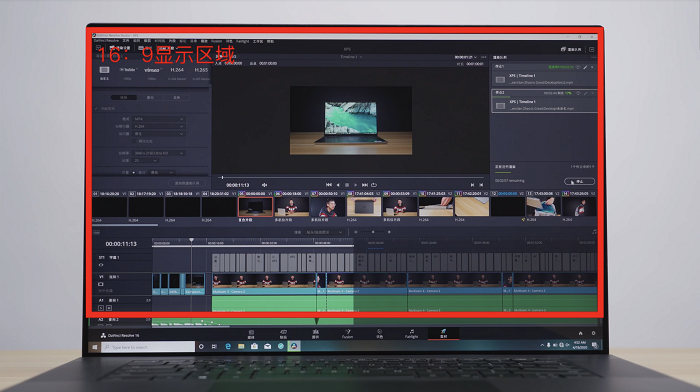This screenshot has width=700, height=392.
Task: Switch to the Fusion page
Action: pos(347,334)
